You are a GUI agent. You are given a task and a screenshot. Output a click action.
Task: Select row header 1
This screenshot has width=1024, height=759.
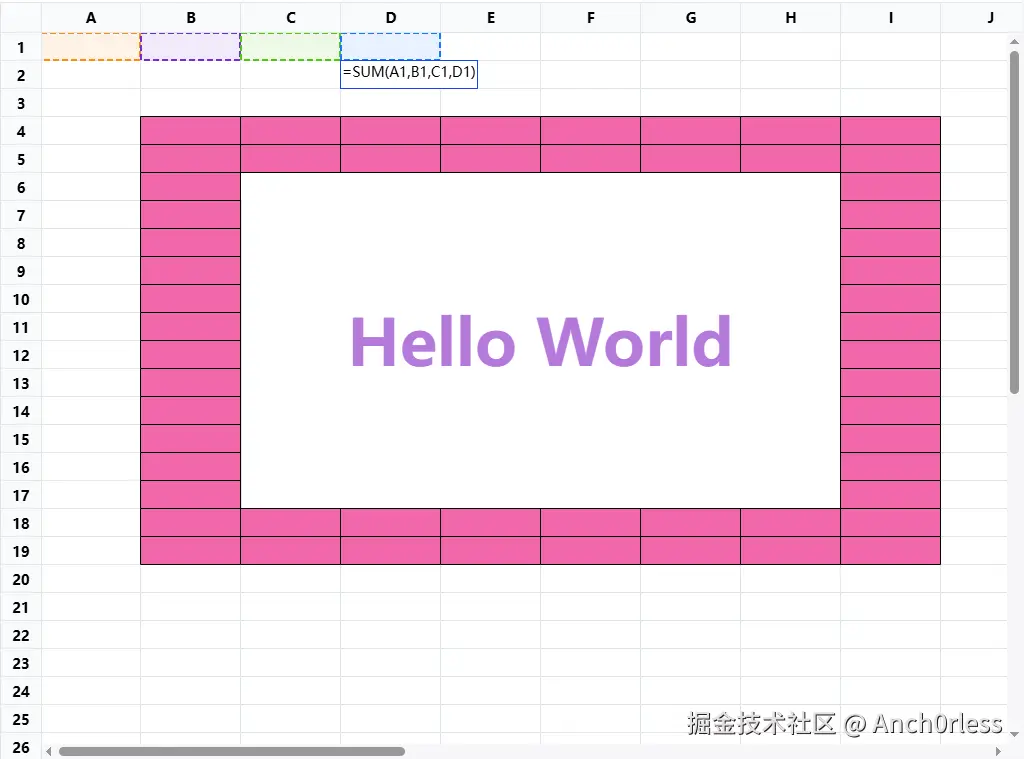(x=20, y=47)
